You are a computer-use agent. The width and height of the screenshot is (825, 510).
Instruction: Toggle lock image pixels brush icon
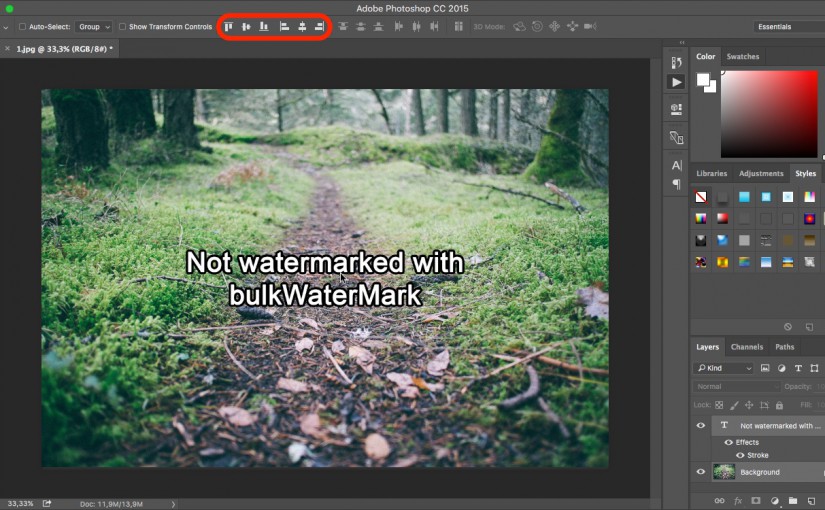[734, 405]
